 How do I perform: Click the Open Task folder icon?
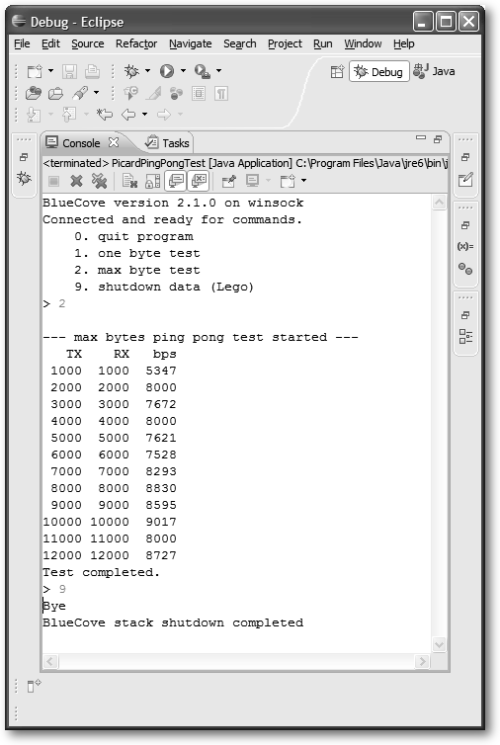[56, 93]
